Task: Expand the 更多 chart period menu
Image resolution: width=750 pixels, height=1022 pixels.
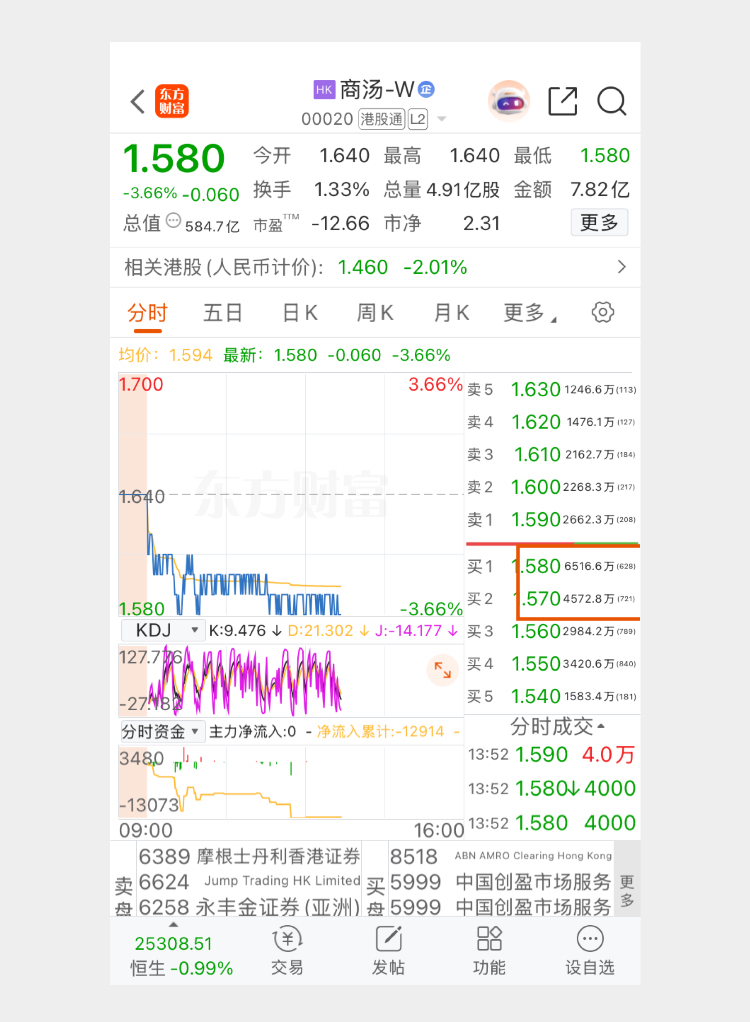Action: click(x=530, y=313)
